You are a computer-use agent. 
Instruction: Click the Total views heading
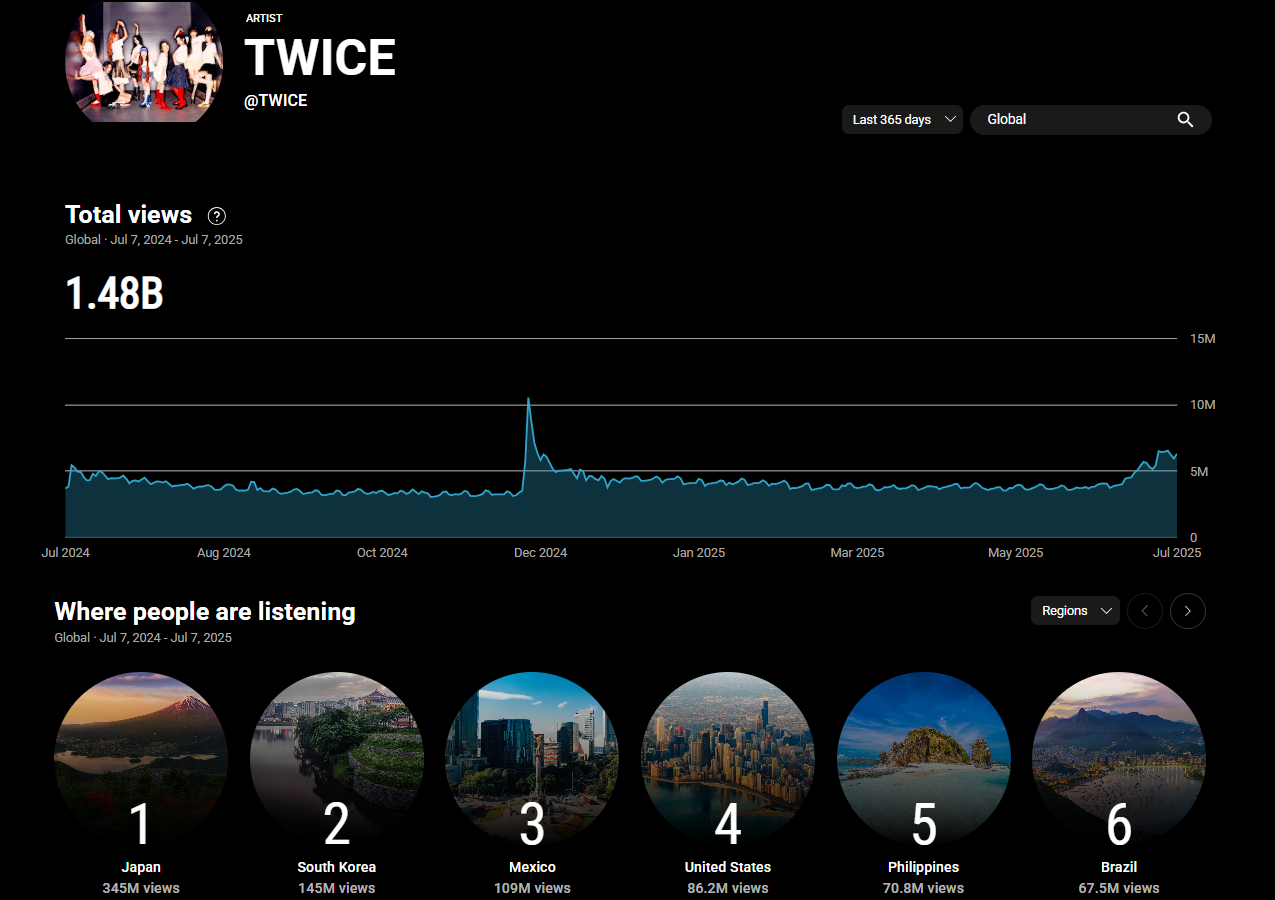pos(128,215)
